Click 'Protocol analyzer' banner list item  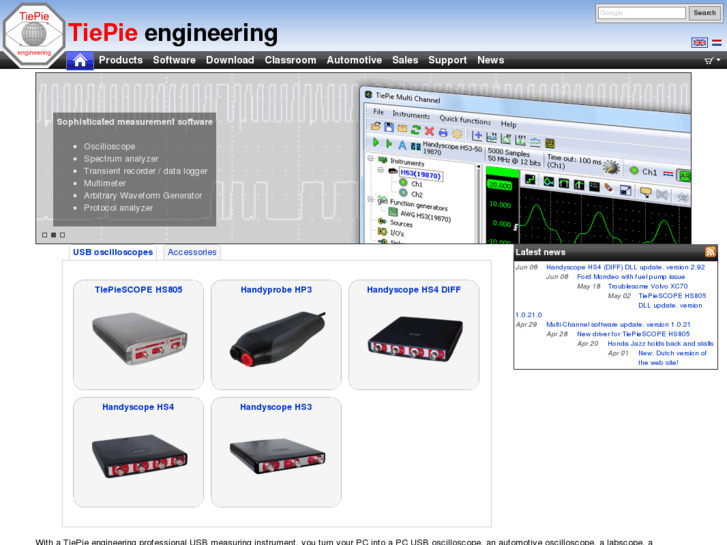[118, 208]
